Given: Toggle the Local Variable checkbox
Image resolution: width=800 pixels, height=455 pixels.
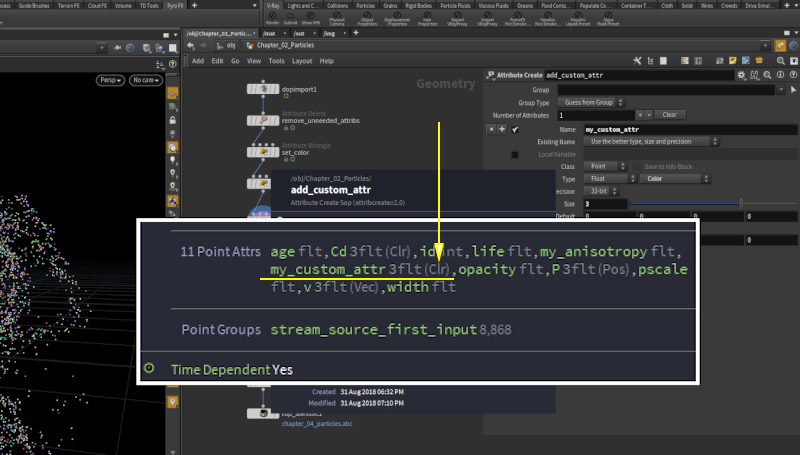Looking at the screenshot, I should click(515, 154).
